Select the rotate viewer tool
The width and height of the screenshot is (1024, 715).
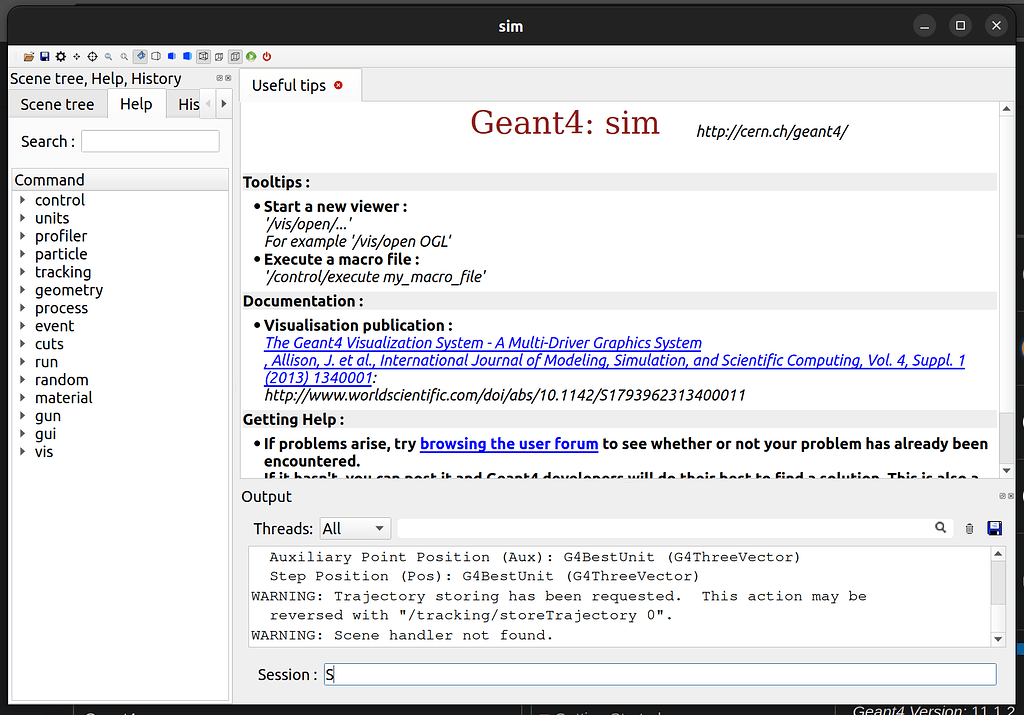(x=92, y=56)
